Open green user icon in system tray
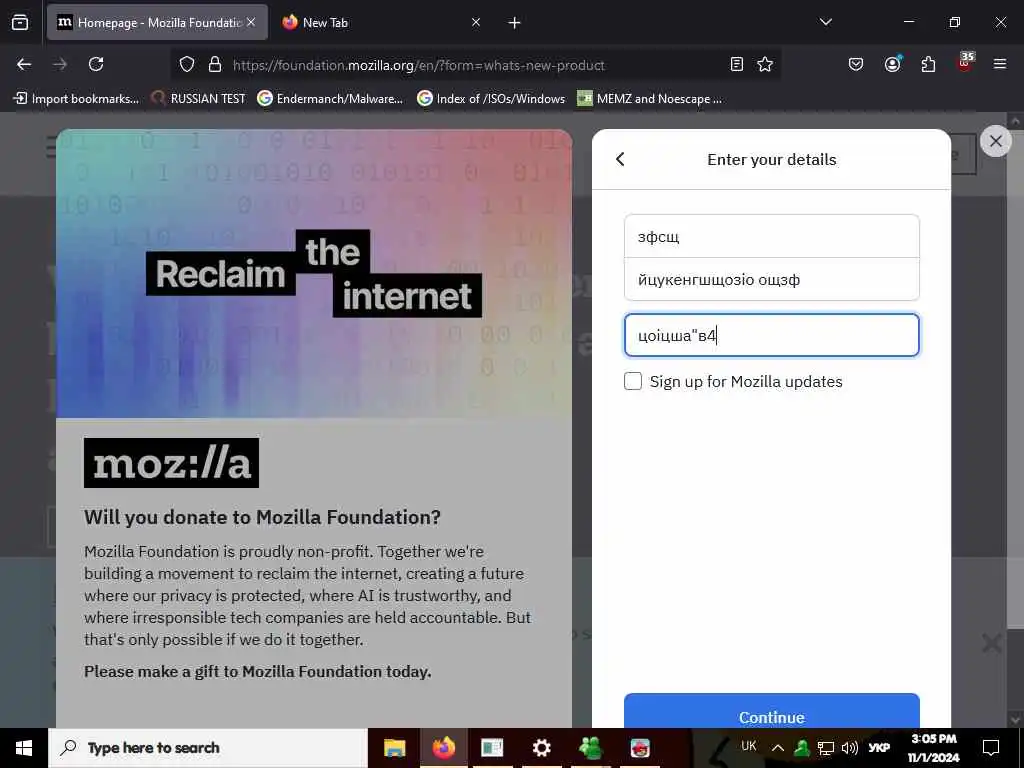1024x768 pixels. pyautogui.click(x=802, y=748)
